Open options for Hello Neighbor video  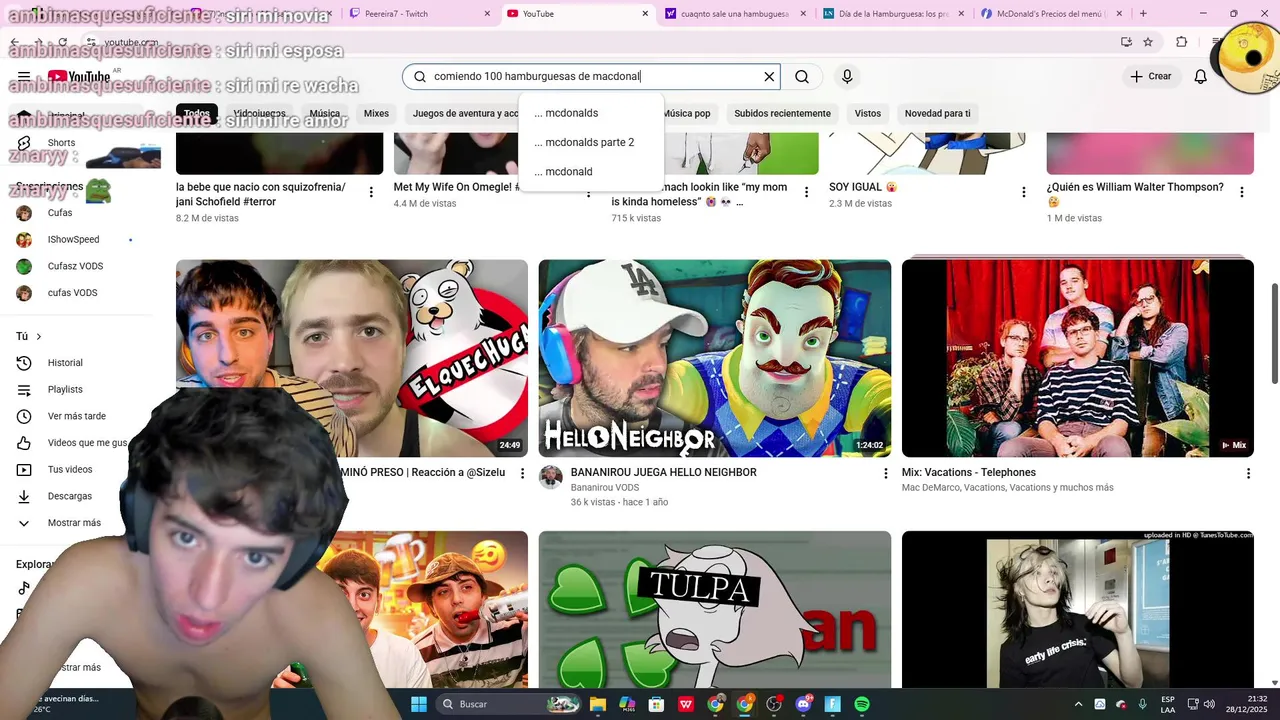tap(885, 473)
